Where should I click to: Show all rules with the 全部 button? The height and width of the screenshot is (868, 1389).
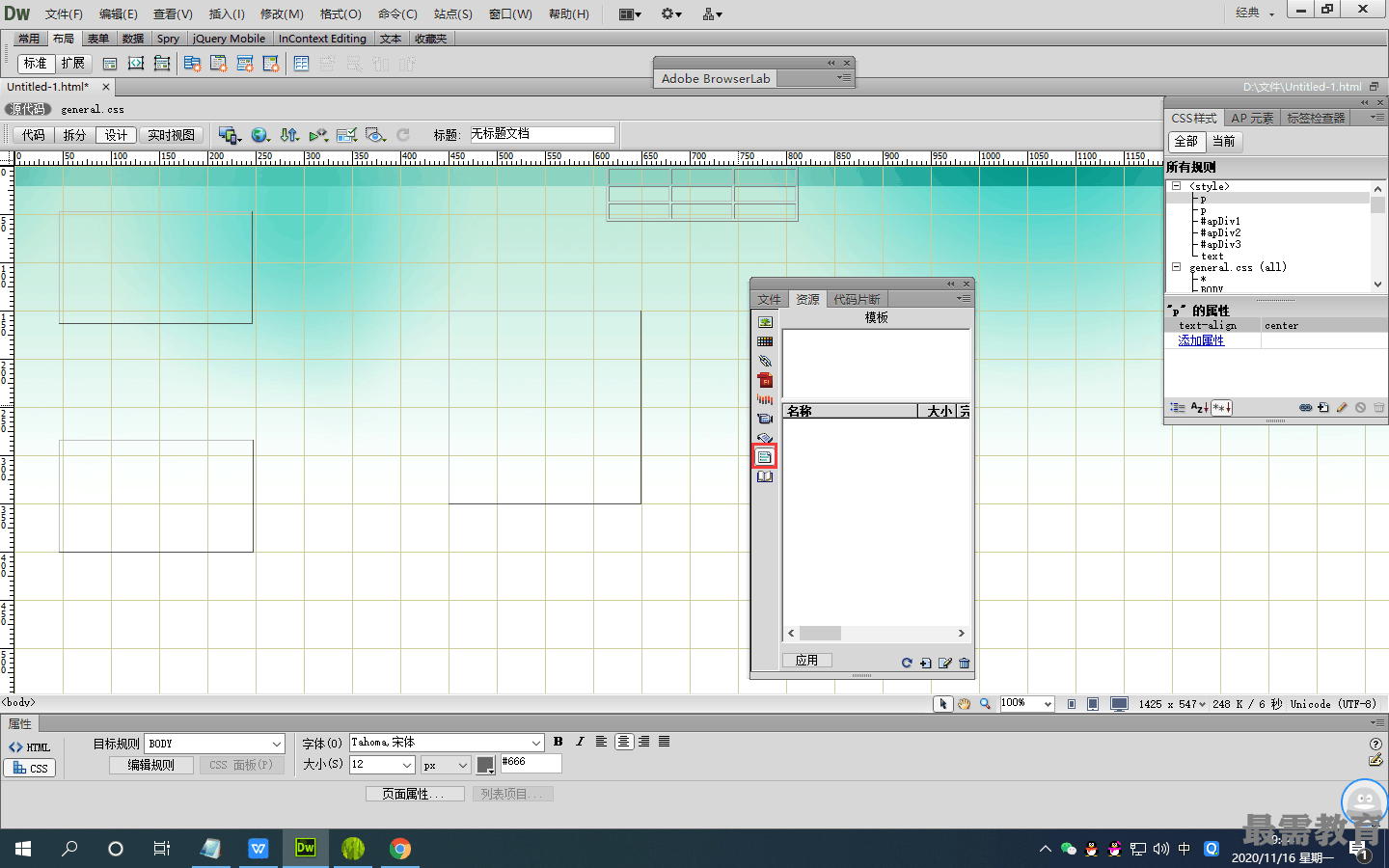(x=1185, y=142)
